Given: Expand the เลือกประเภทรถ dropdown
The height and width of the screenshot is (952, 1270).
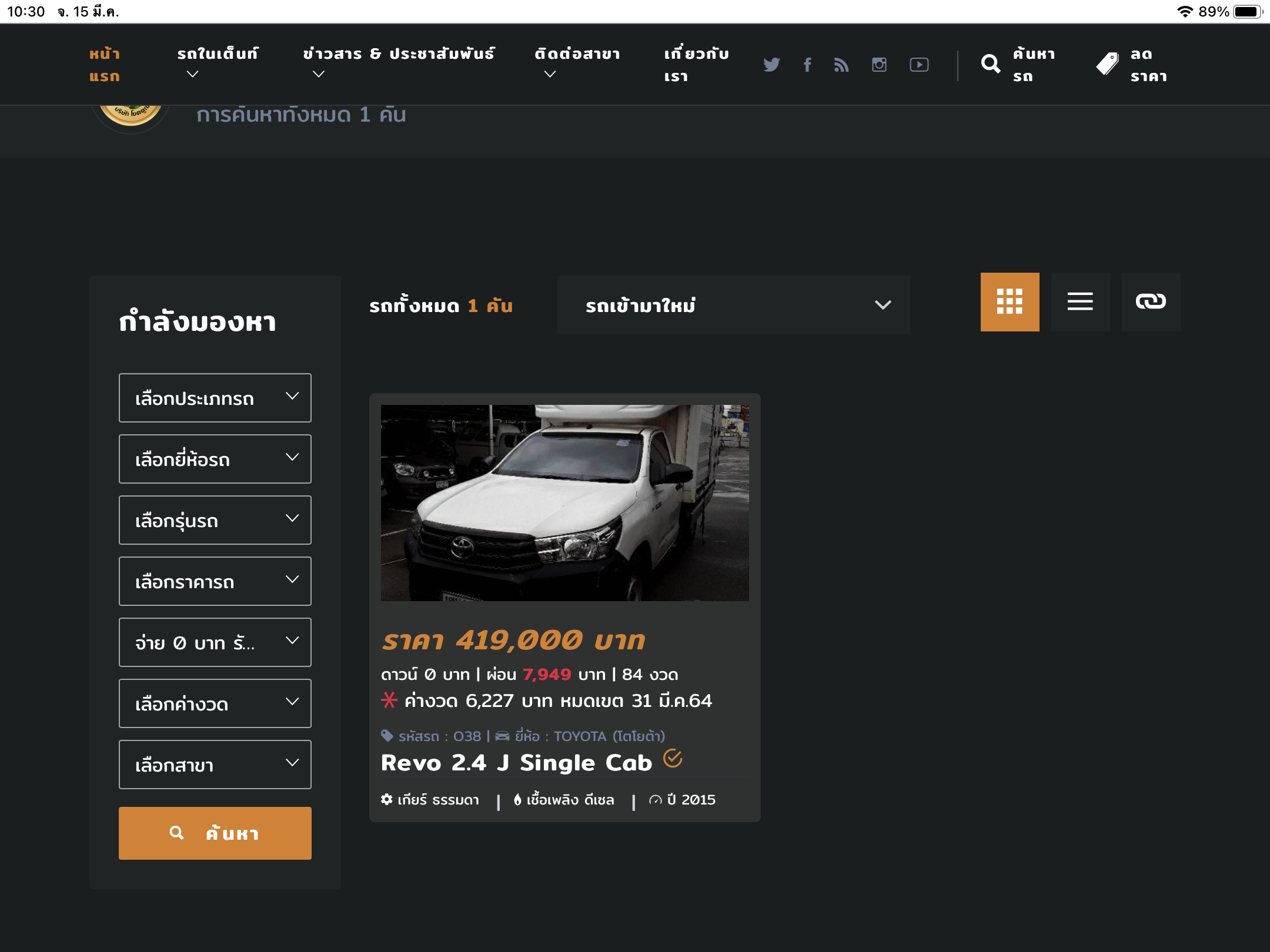Looking at the screenshot, I should pyautogui.click(x=215, y=398).
